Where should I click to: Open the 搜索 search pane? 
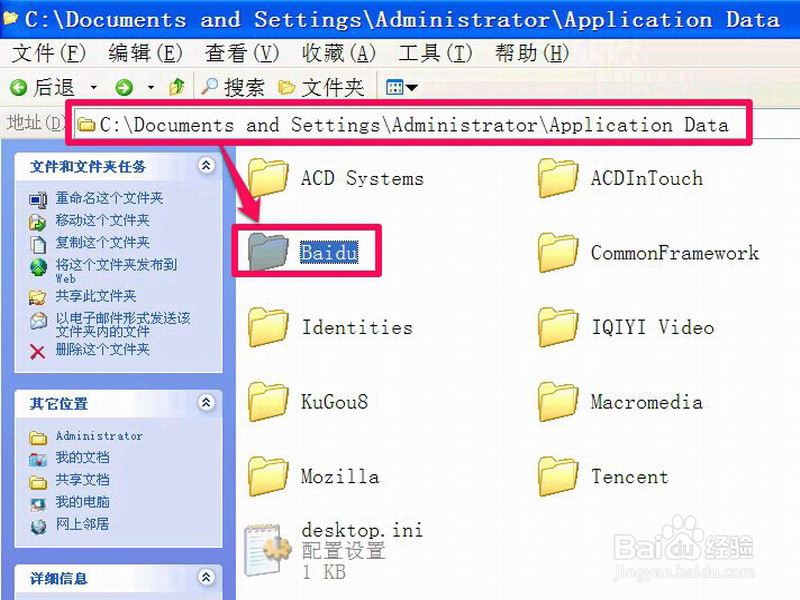pos(233,88)
